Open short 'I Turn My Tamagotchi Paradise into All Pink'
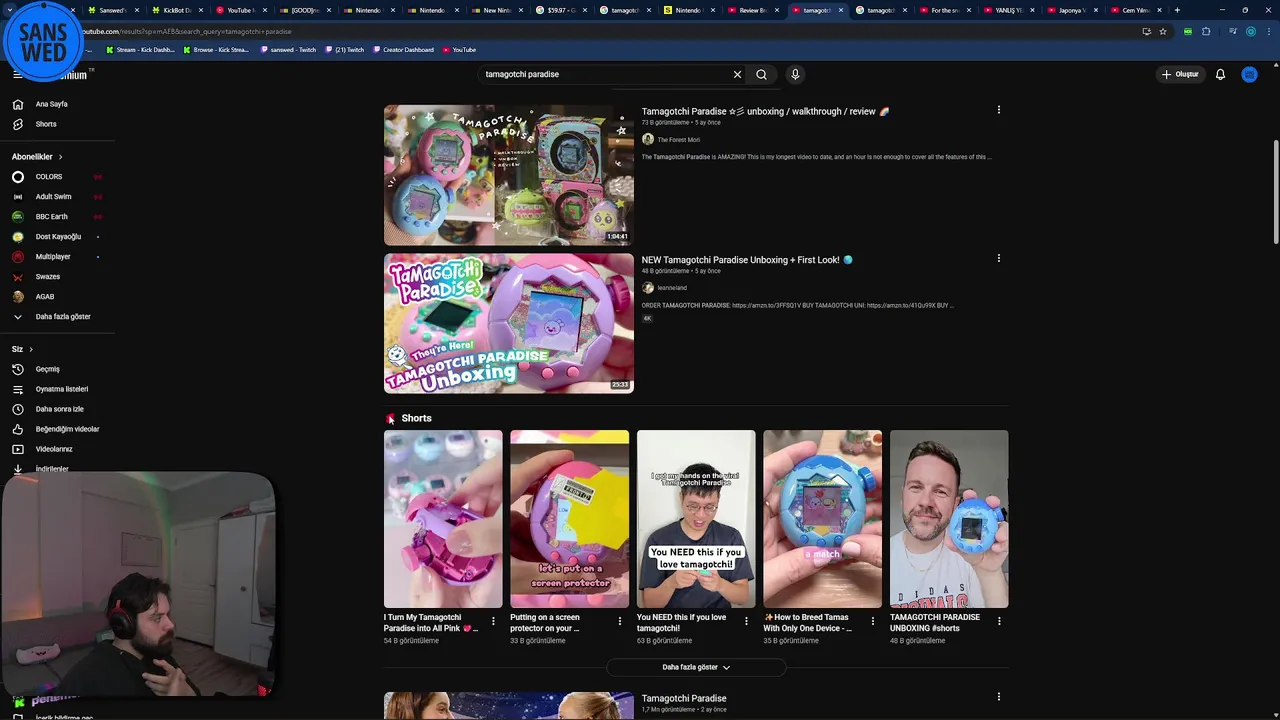This screenshot has height=720, width=1280. tap(443, 519)
